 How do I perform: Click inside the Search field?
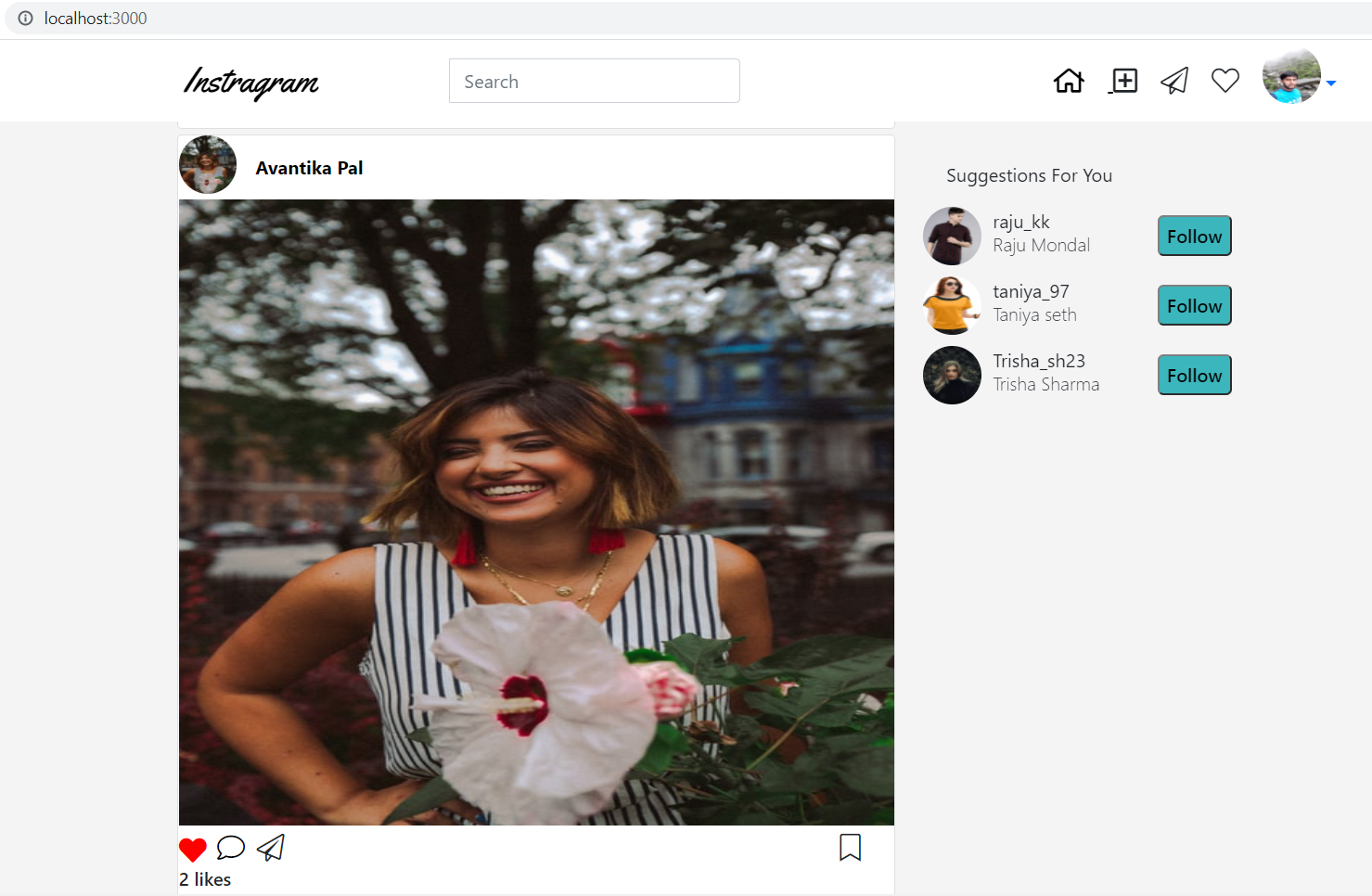pyautogui.click(x=594, y=81)
